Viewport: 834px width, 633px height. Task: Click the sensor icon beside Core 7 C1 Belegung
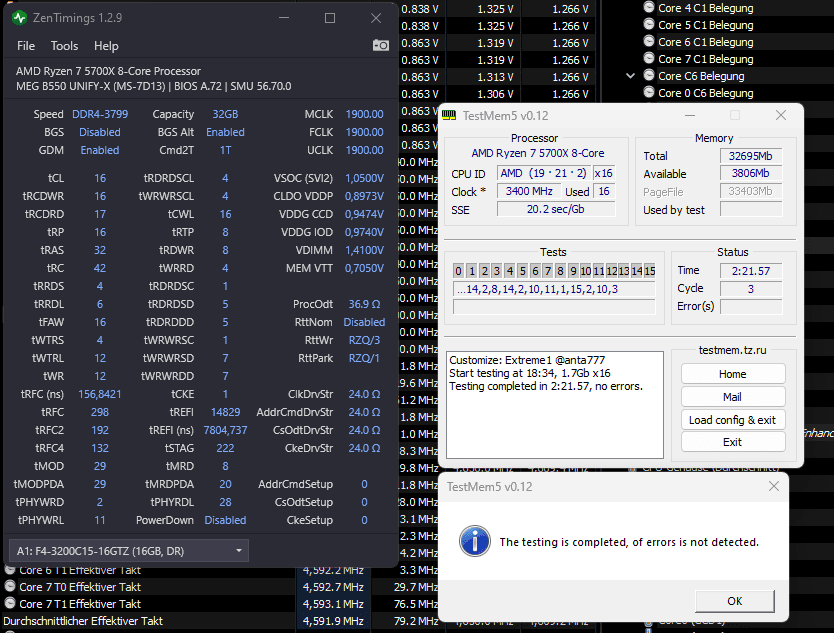[x=648, y=59]
